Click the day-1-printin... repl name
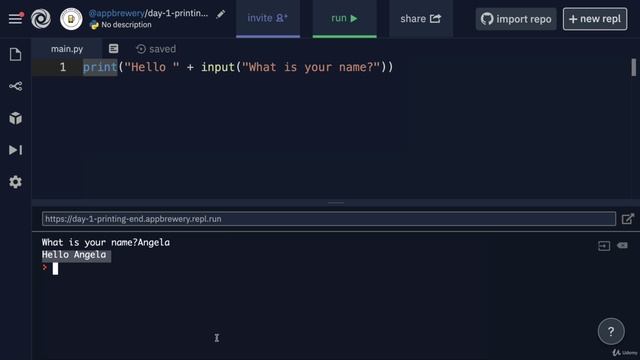 coord(178,13)
